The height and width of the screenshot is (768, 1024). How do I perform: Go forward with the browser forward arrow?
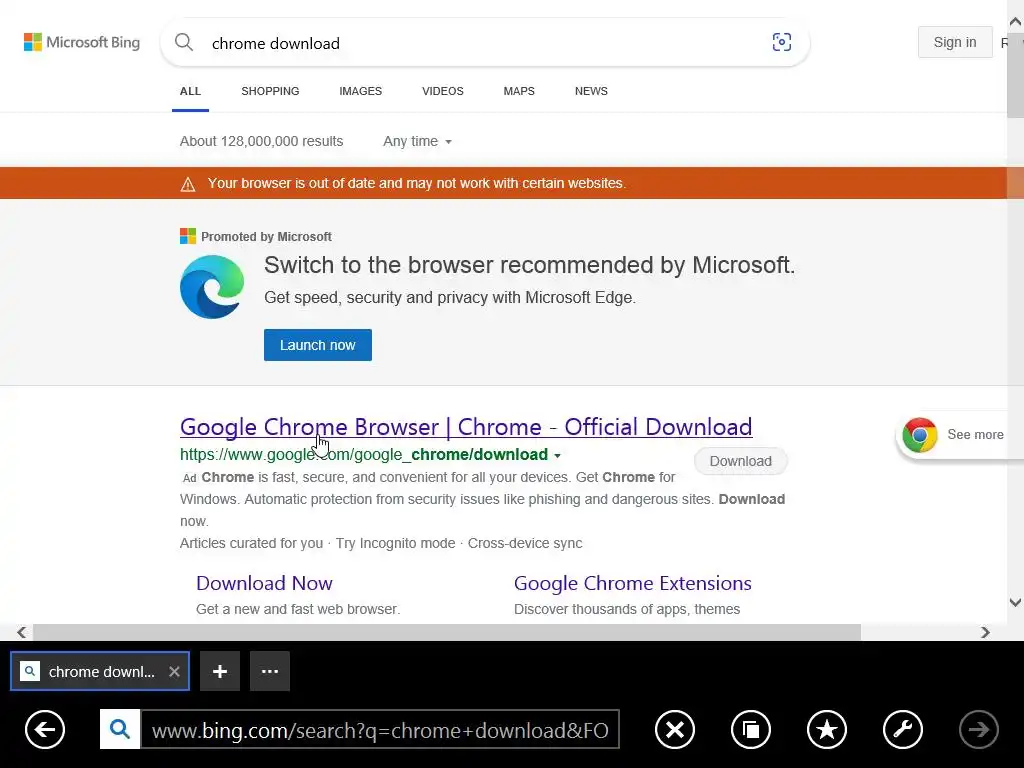point(978,729)
